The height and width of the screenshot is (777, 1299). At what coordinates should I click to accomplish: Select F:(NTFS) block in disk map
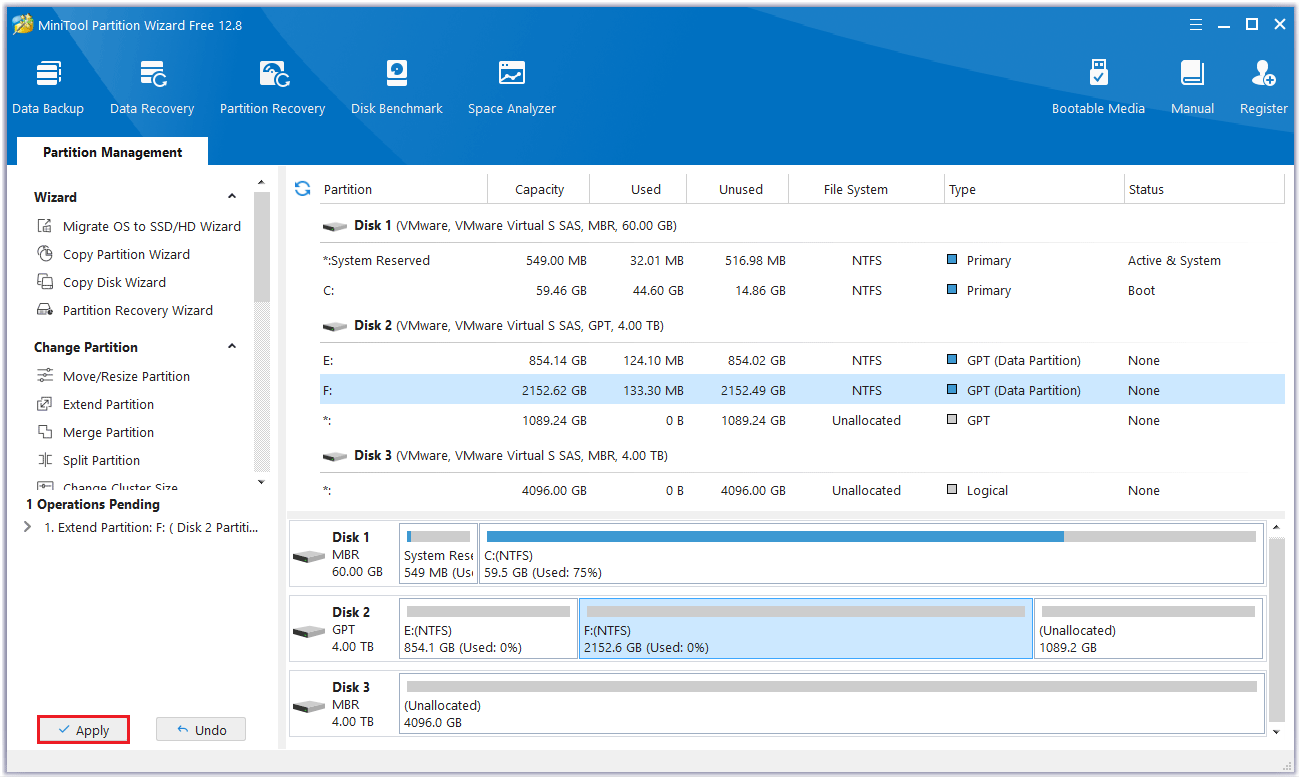(806, 629)
